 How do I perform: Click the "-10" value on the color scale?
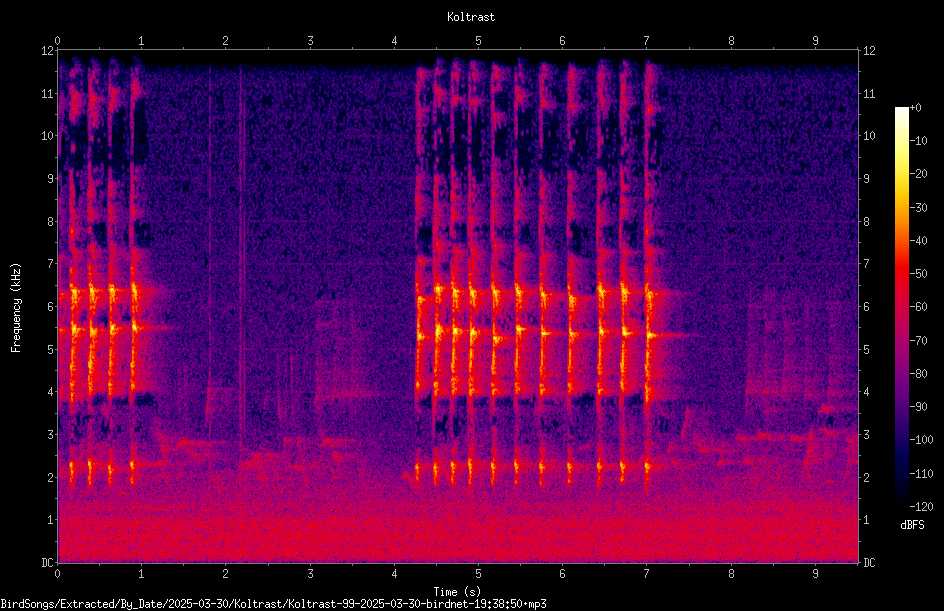click(919, 141)
